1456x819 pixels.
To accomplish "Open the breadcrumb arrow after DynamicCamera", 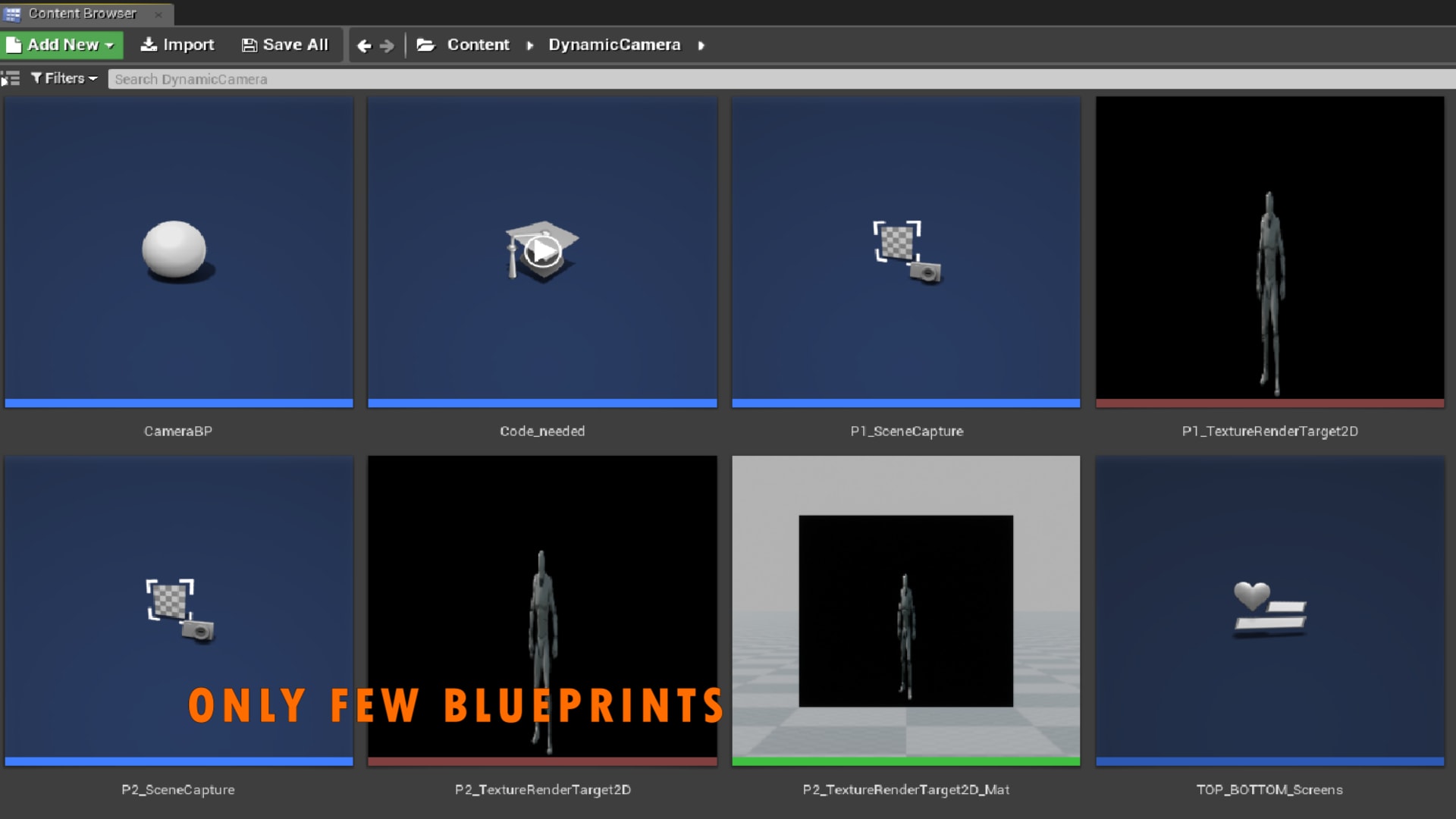I will (701, 45).
